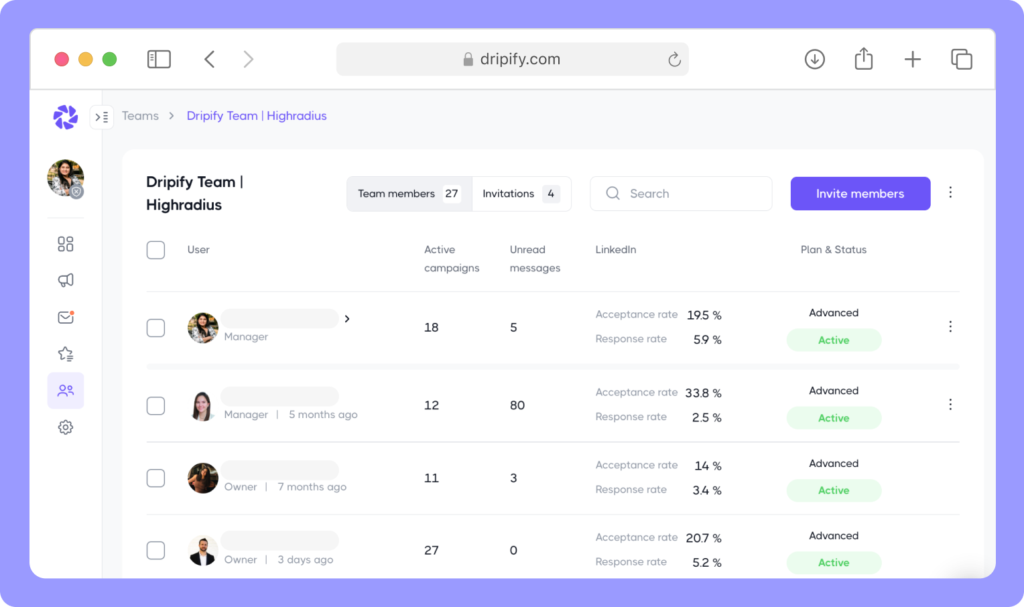
Task: Click the magnifier icon in the Search box
Action: (613, 193)
